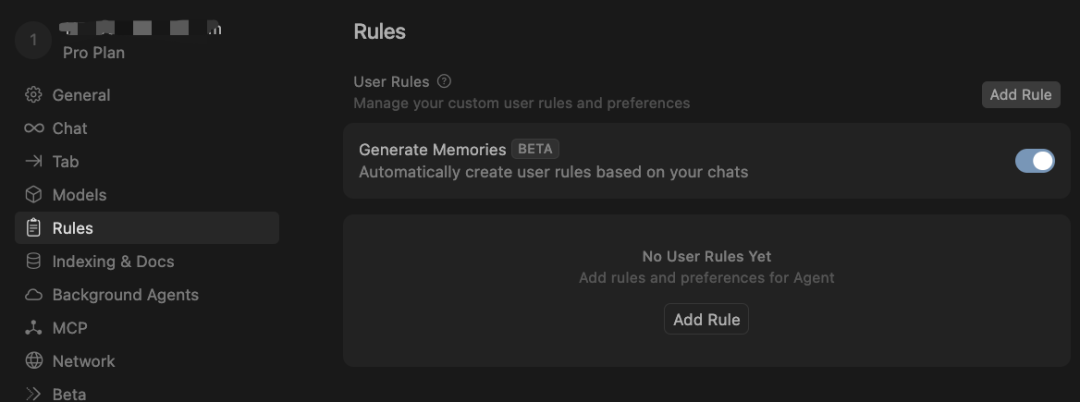
Task: Click the top-right Add Rule button
Action: point(1020,95)
